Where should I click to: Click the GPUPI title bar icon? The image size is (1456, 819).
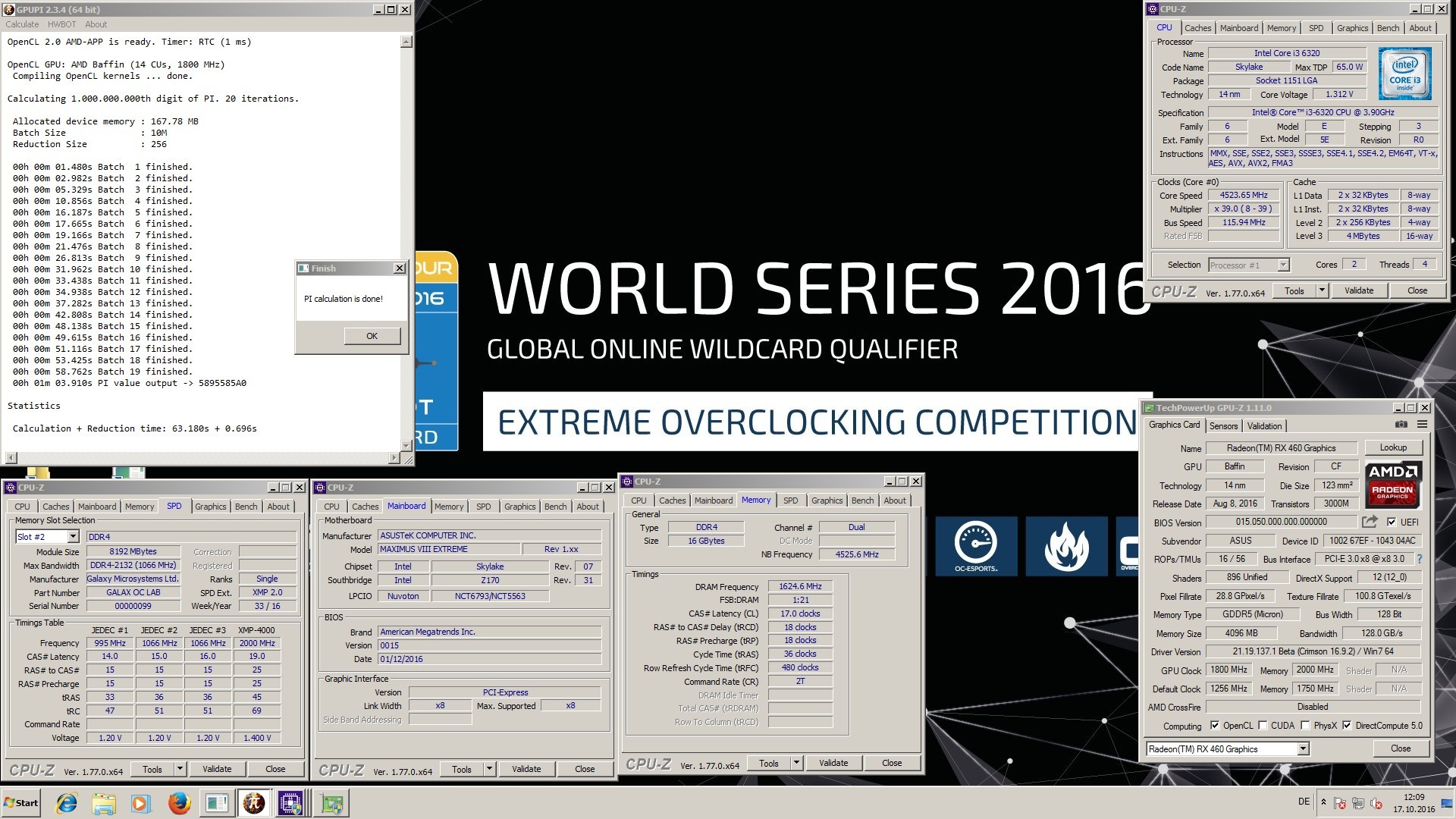coord(9,9)
